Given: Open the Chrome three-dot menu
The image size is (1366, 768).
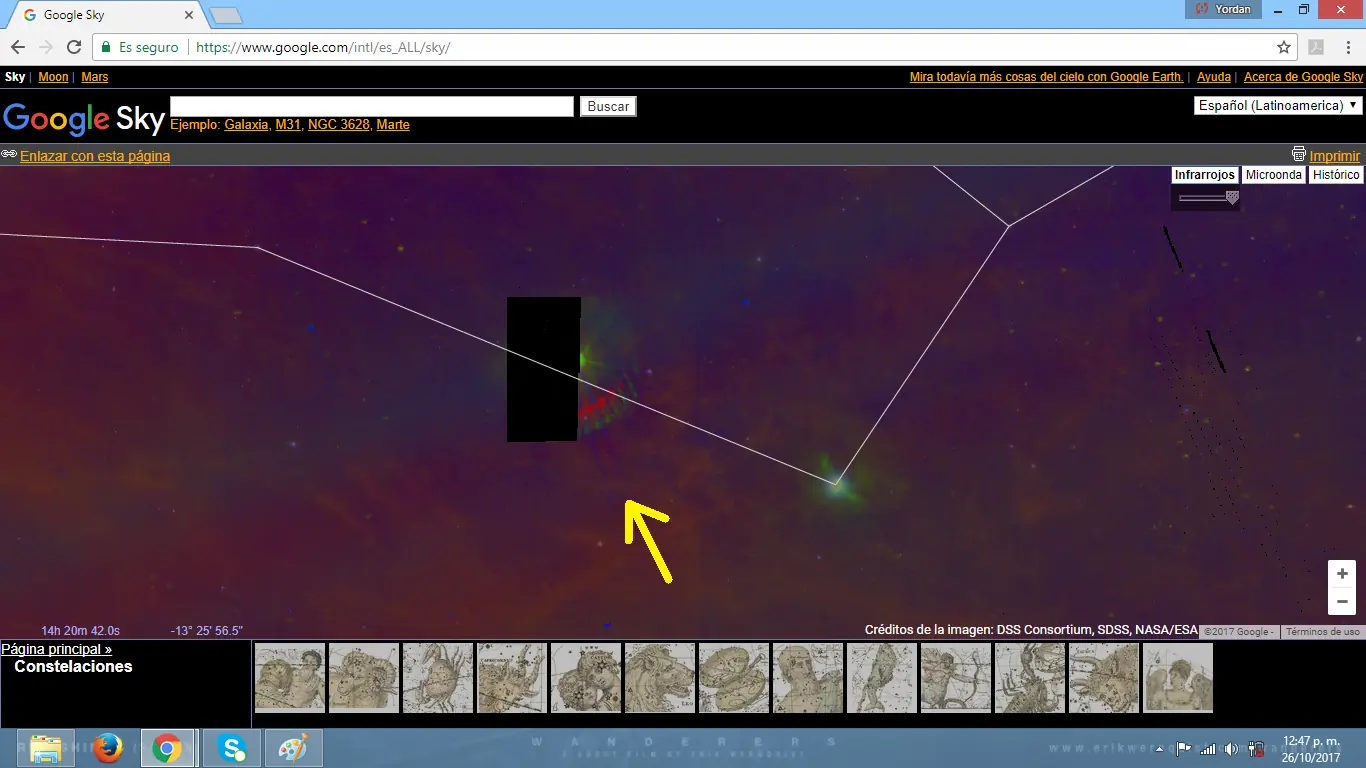Looking at the screenshot, I should 1347,47.
